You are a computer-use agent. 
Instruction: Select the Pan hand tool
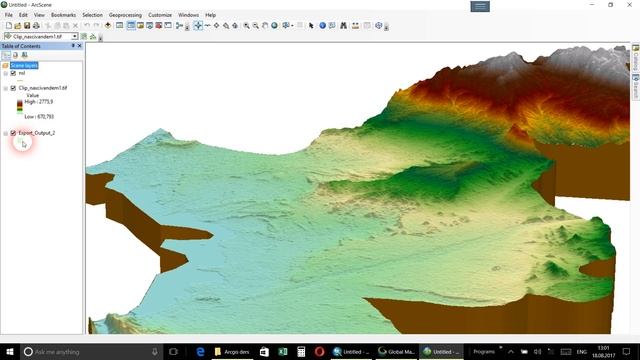point(265,26)
